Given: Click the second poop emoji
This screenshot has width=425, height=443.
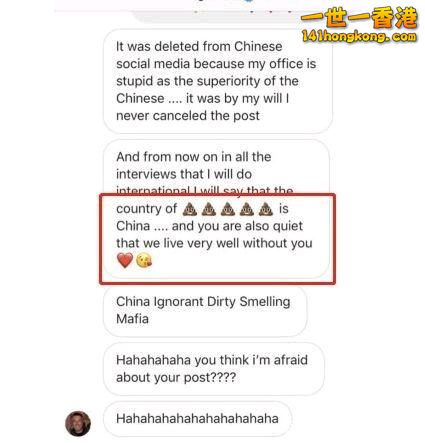Looking at the screenshot, I should (209, 209).
